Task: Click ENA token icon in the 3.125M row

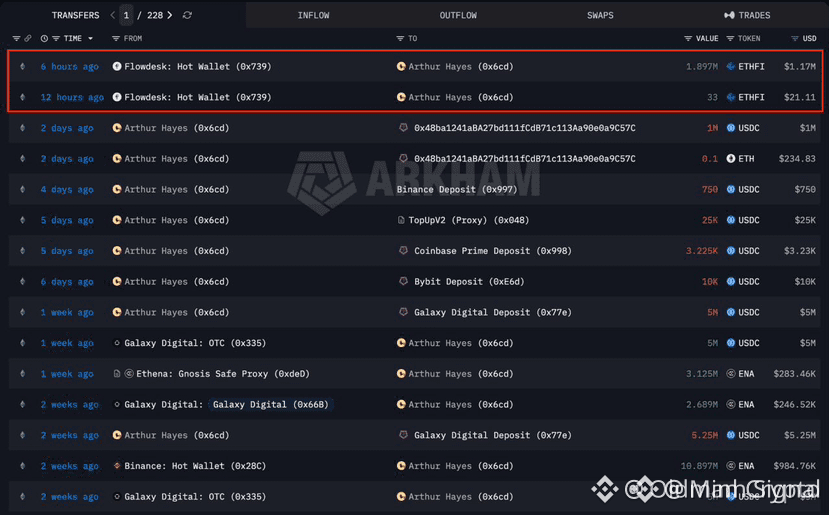Action: click(x=731, y=374)
